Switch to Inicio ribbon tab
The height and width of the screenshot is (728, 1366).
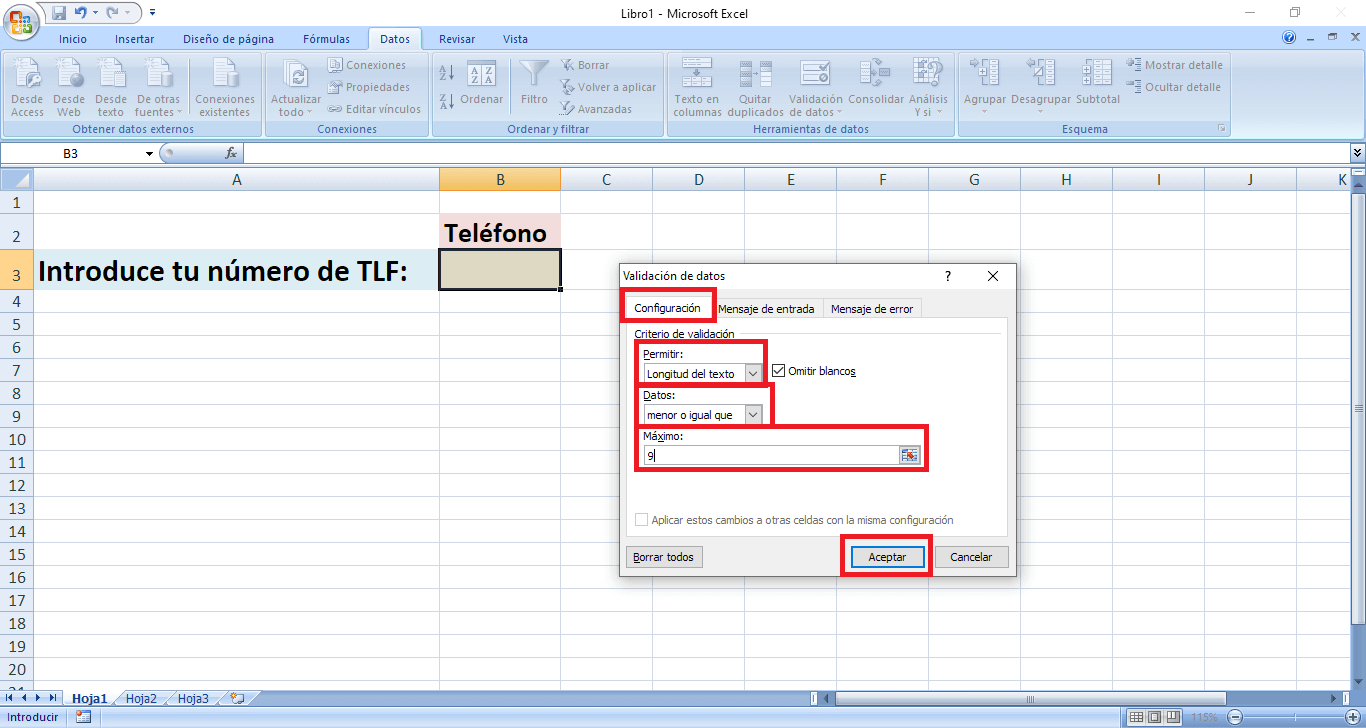point(73,39)
